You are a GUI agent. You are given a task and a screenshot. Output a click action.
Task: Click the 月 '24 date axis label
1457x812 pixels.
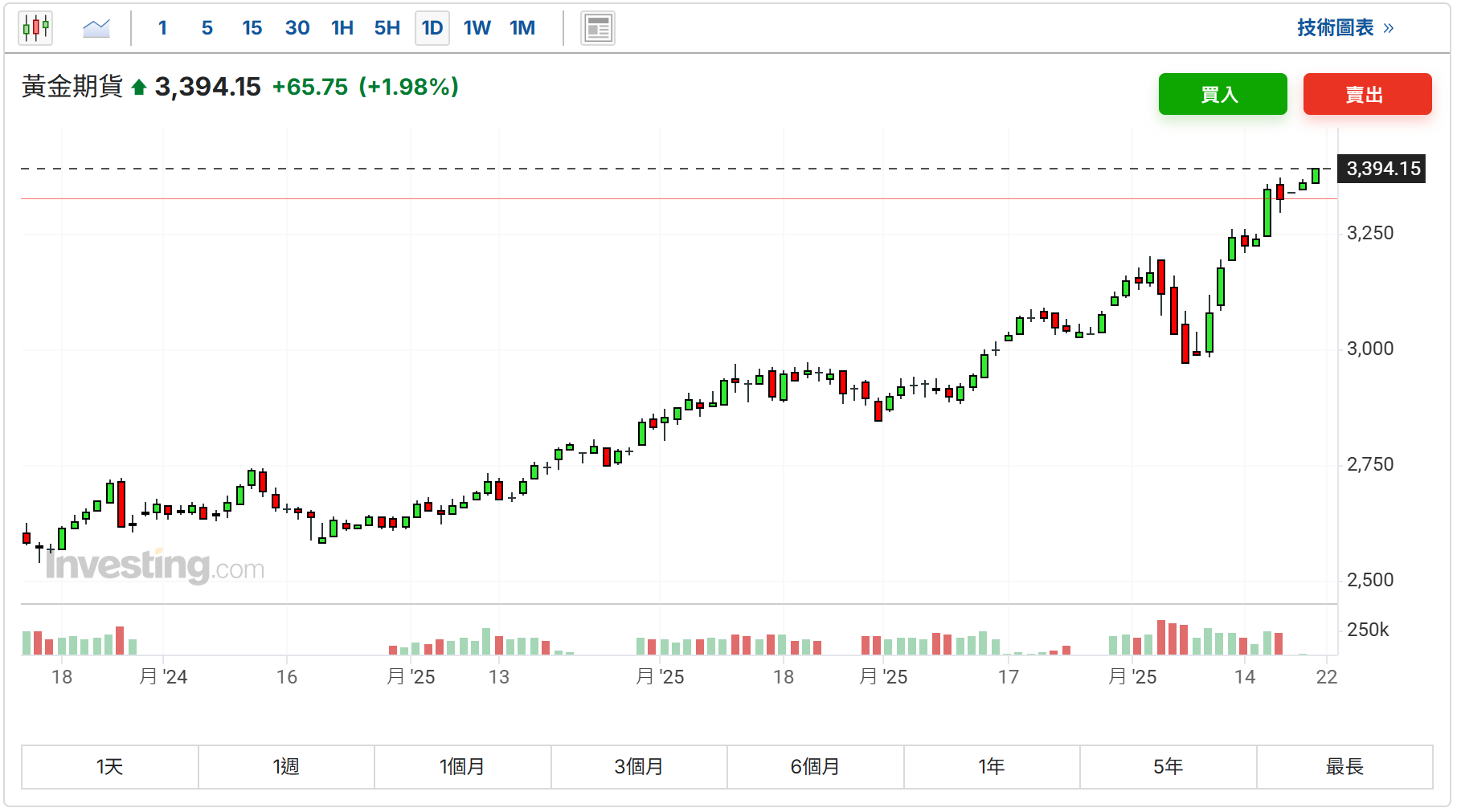tap(163, 677)
